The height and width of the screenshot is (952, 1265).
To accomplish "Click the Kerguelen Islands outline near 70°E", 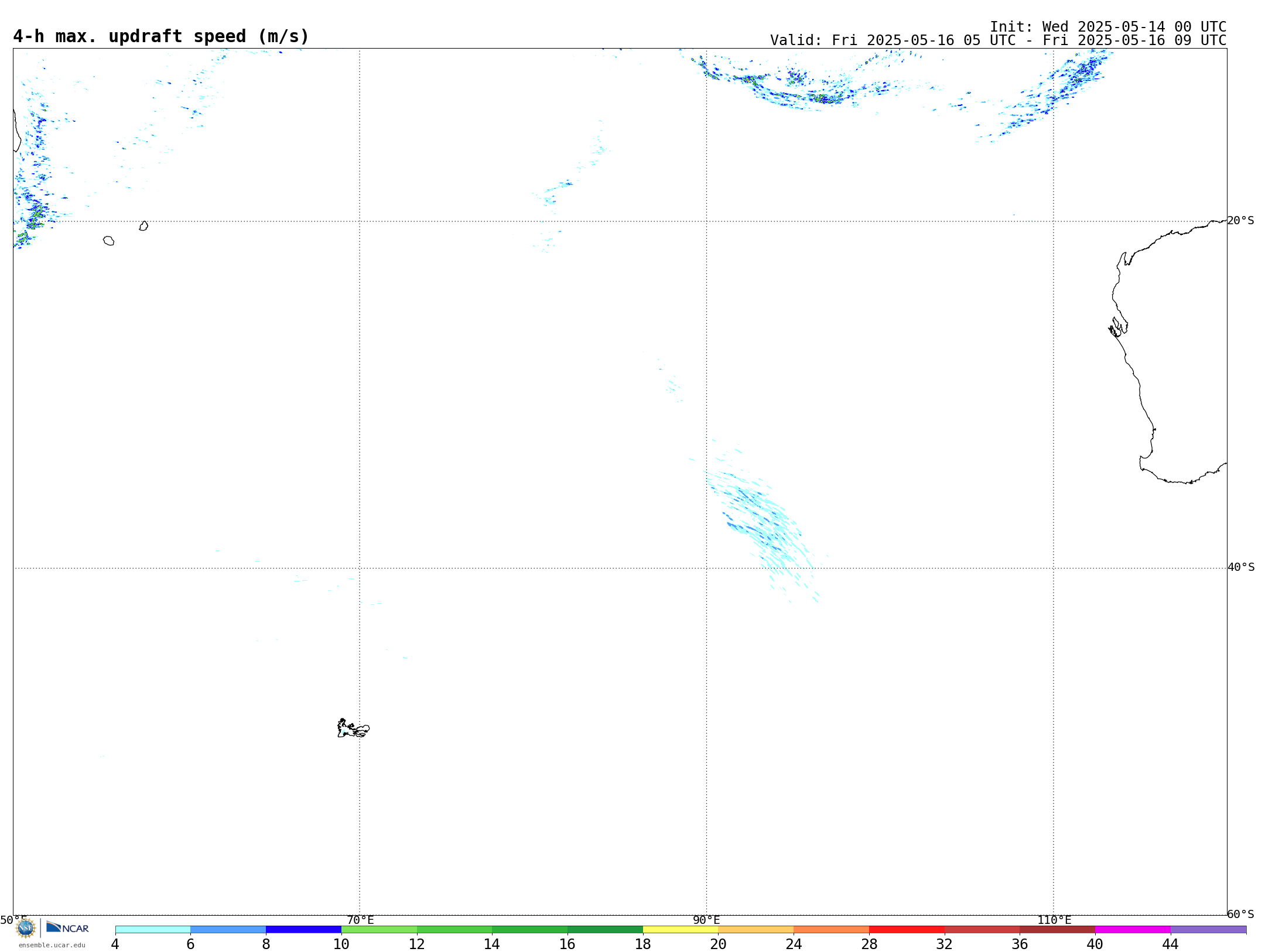I will point(353,728).
